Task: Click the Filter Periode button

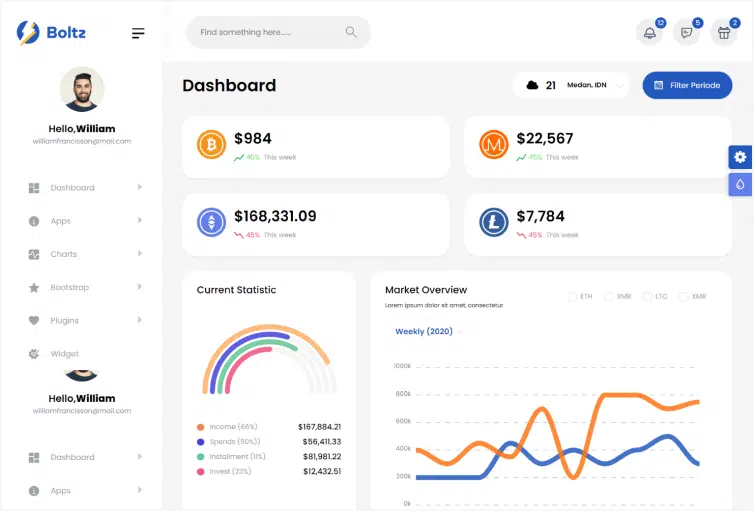Action: (687, 86)
